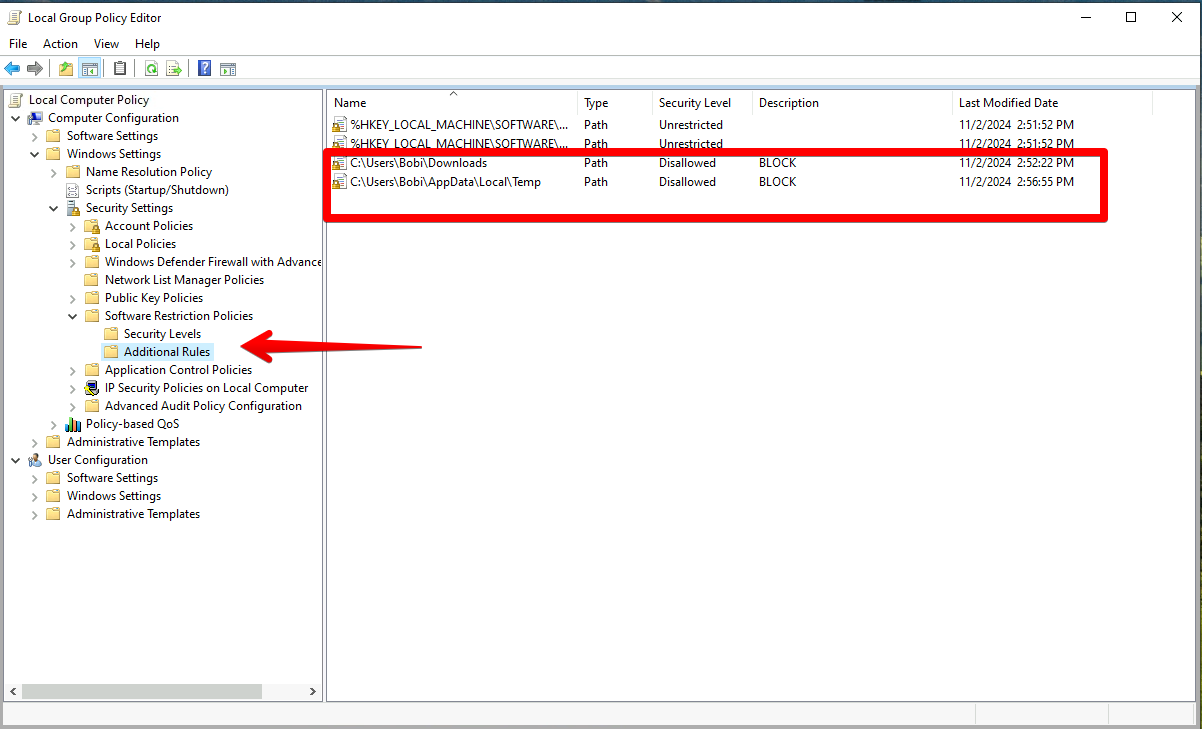Select the C:\Users\Bobi\Downloads rule

[x=418, y=163]
